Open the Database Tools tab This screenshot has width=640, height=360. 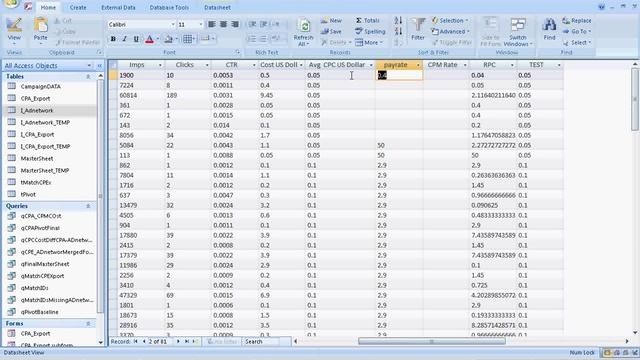169,7
